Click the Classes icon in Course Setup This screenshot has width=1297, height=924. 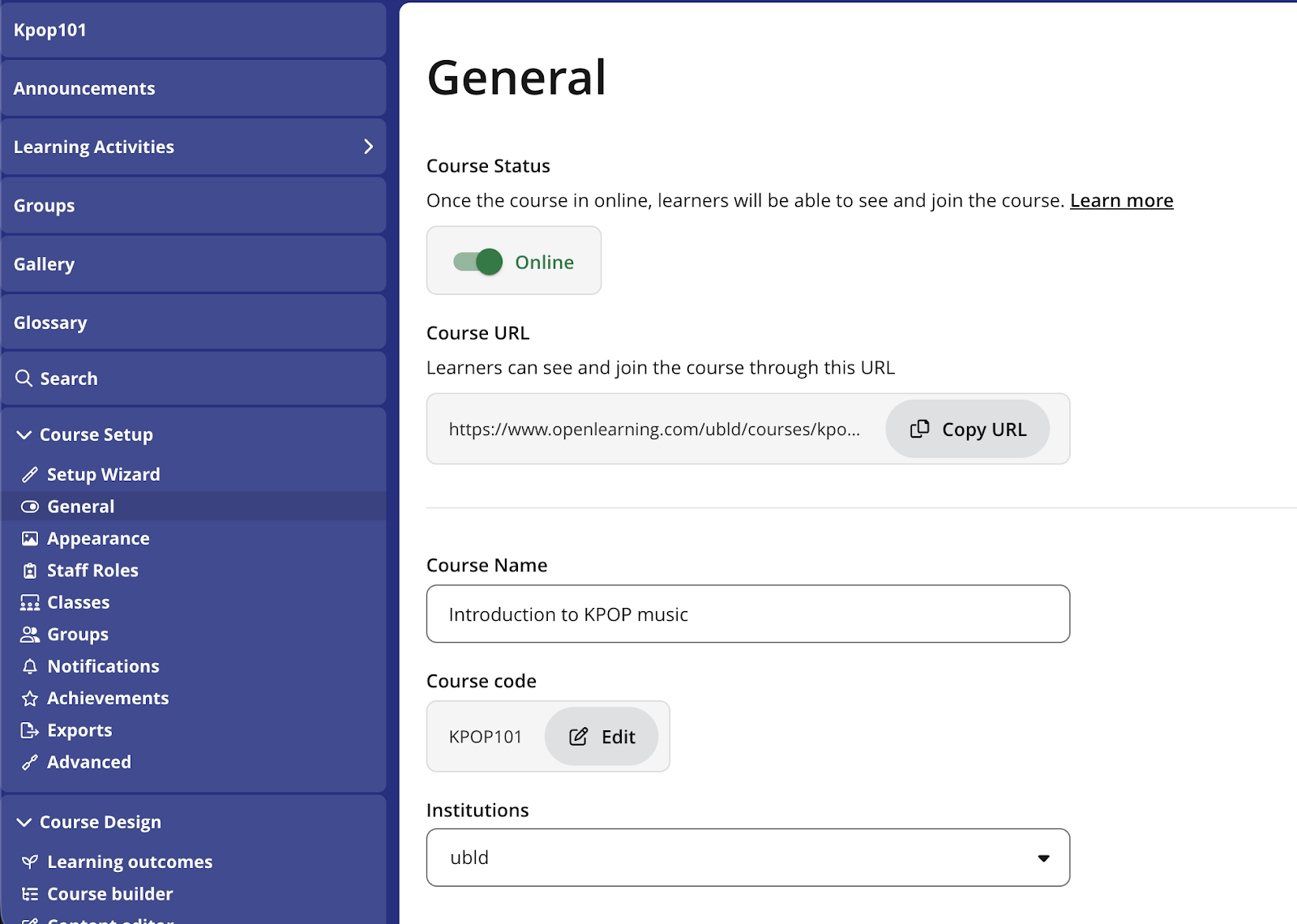30,603
